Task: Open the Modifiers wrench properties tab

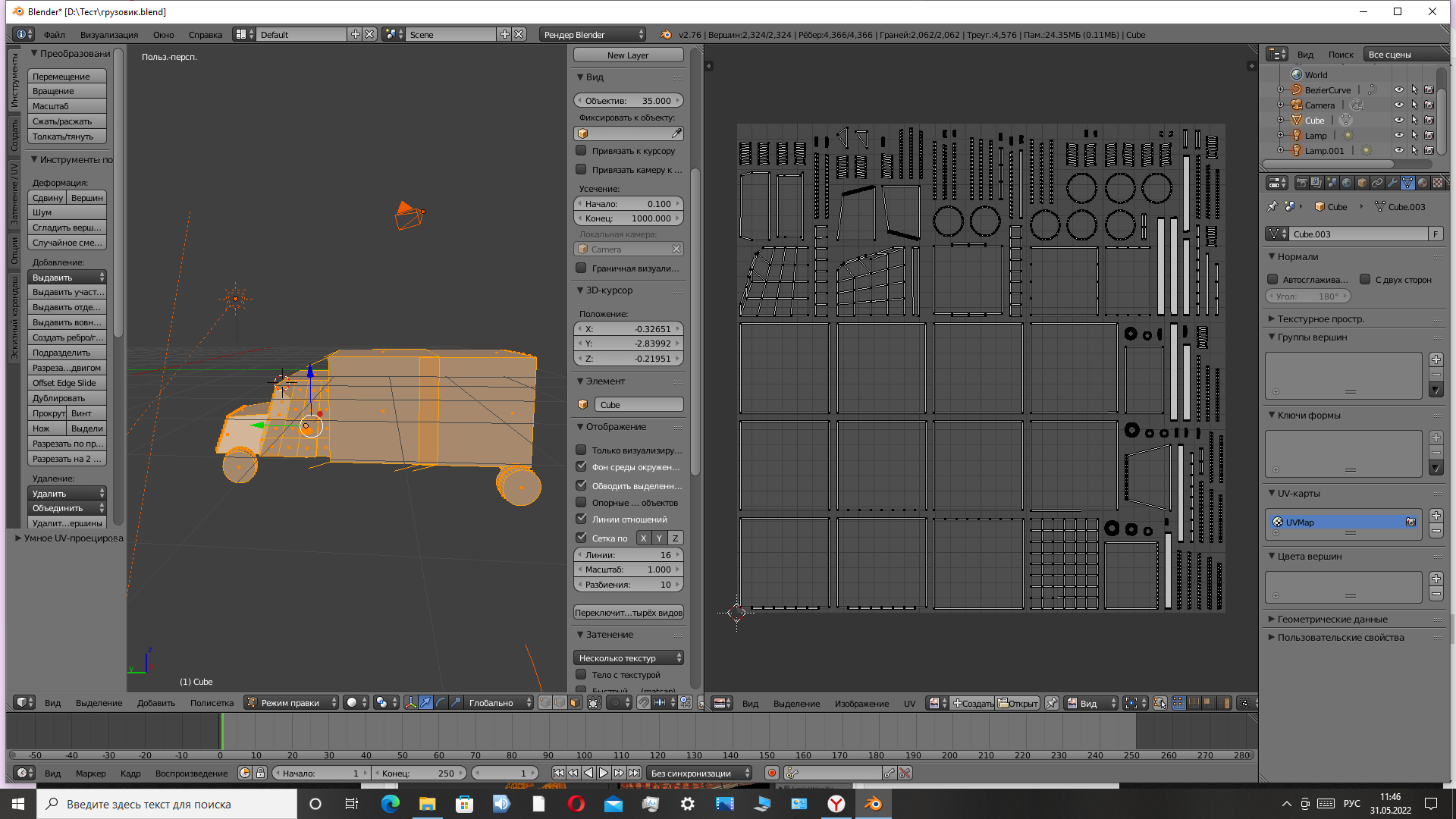Action: [1392, 183]
